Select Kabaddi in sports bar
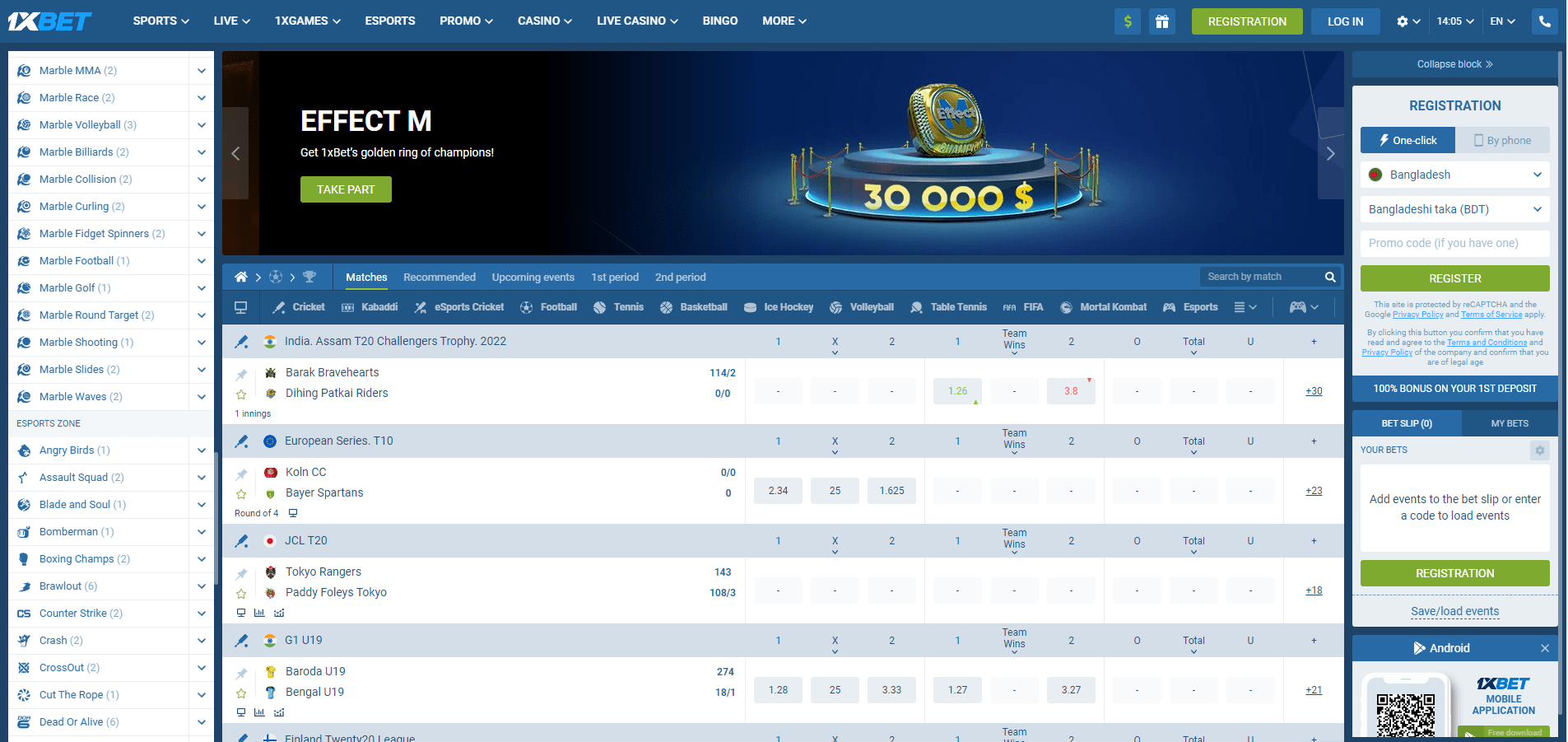Image resolution: width=1568 pixels, height=742 pixels. pos(370,307)
